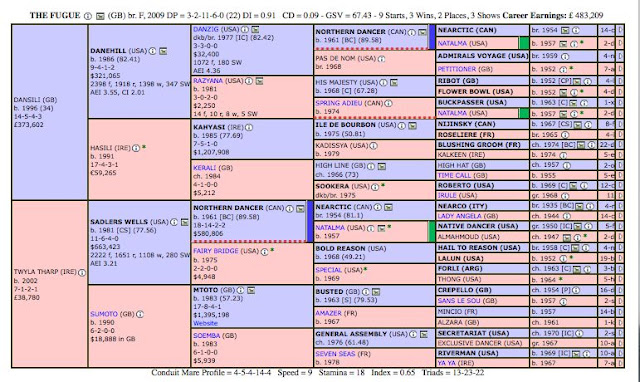Open TIME CALL link
The width and height of the screenshot is (640, 382).
[454, 175]
